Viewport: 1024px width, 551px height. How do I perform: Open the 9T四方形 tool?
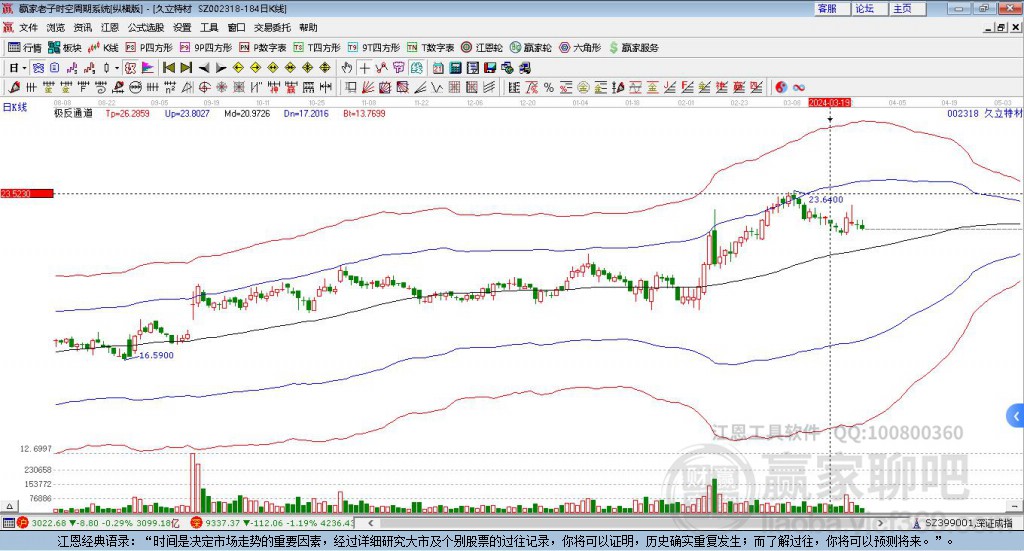(x=374, y=48)
